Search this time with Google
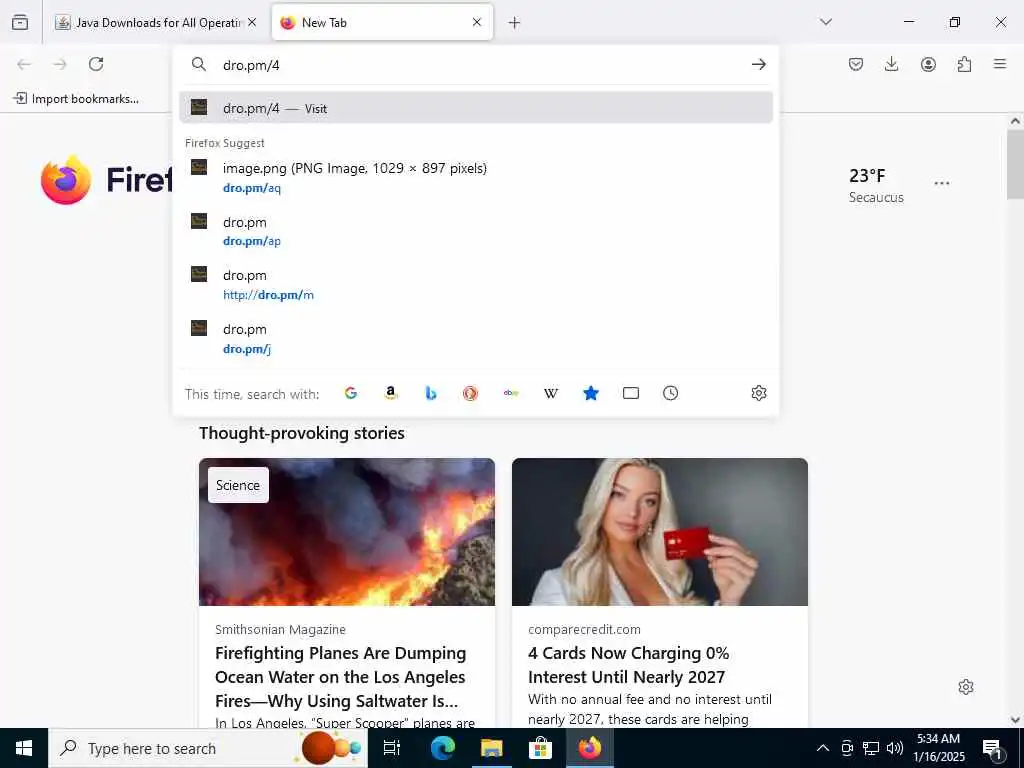The width and height of the screenshot is (1024, 768). (x=351, y=393)
